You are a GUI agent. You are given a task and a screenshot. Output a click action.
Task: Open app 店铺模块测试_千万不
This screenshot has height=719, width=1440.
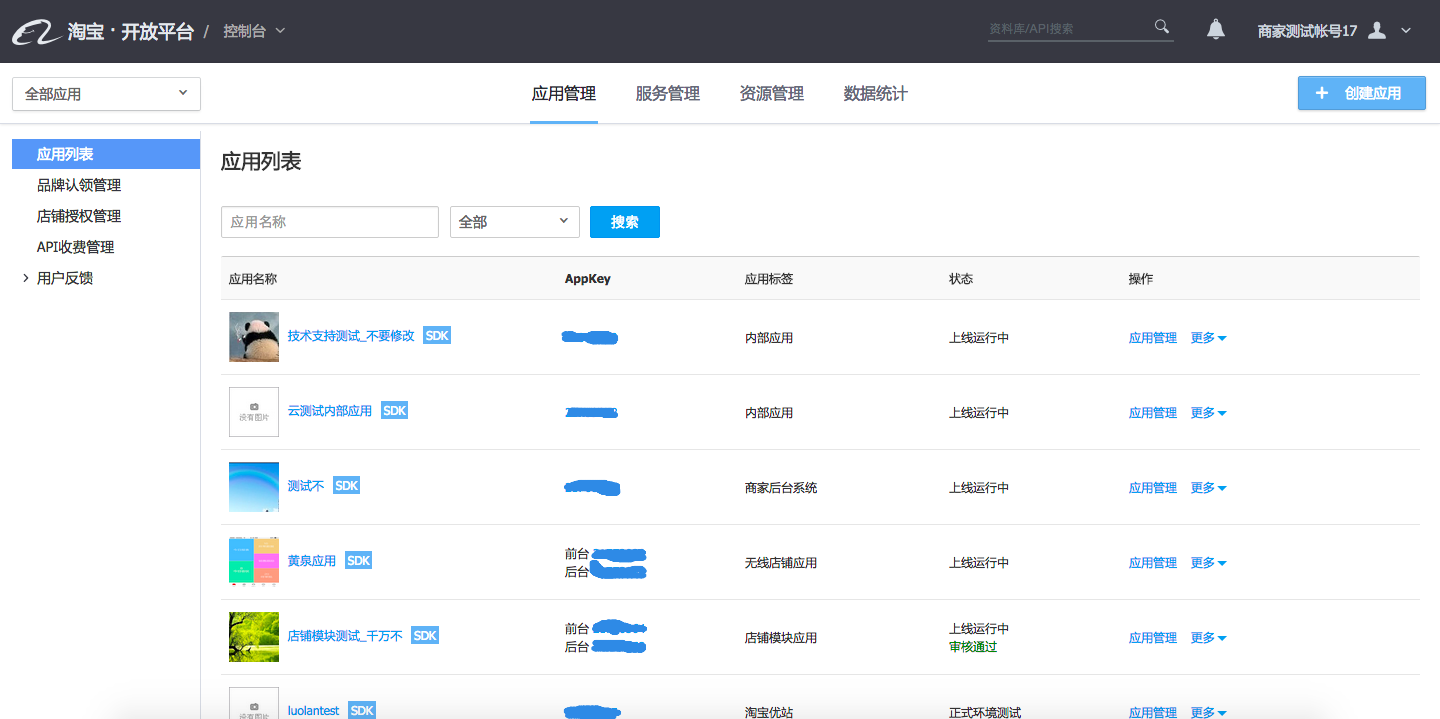tap(345, 636)
